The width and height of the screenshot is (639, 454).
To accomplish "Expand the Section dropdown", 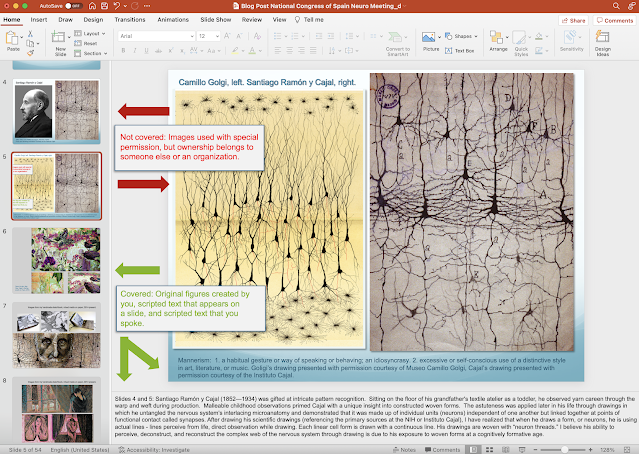I will click(x=91, y=53).
